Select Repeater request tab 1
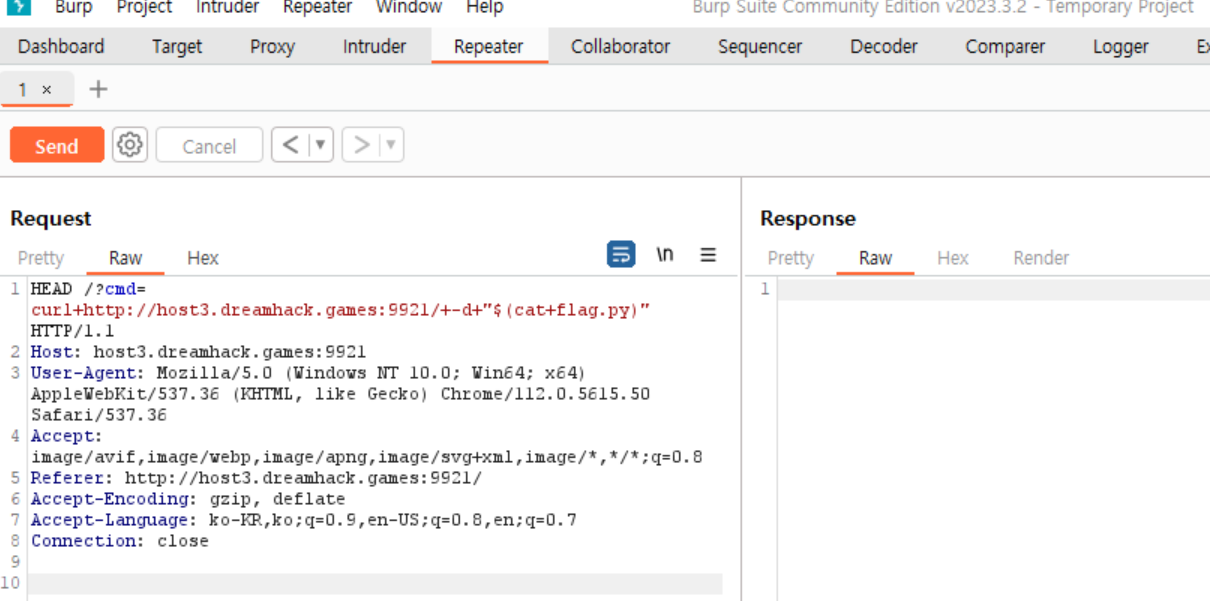This screenshot has width=1210, height=601. [23, 89]
